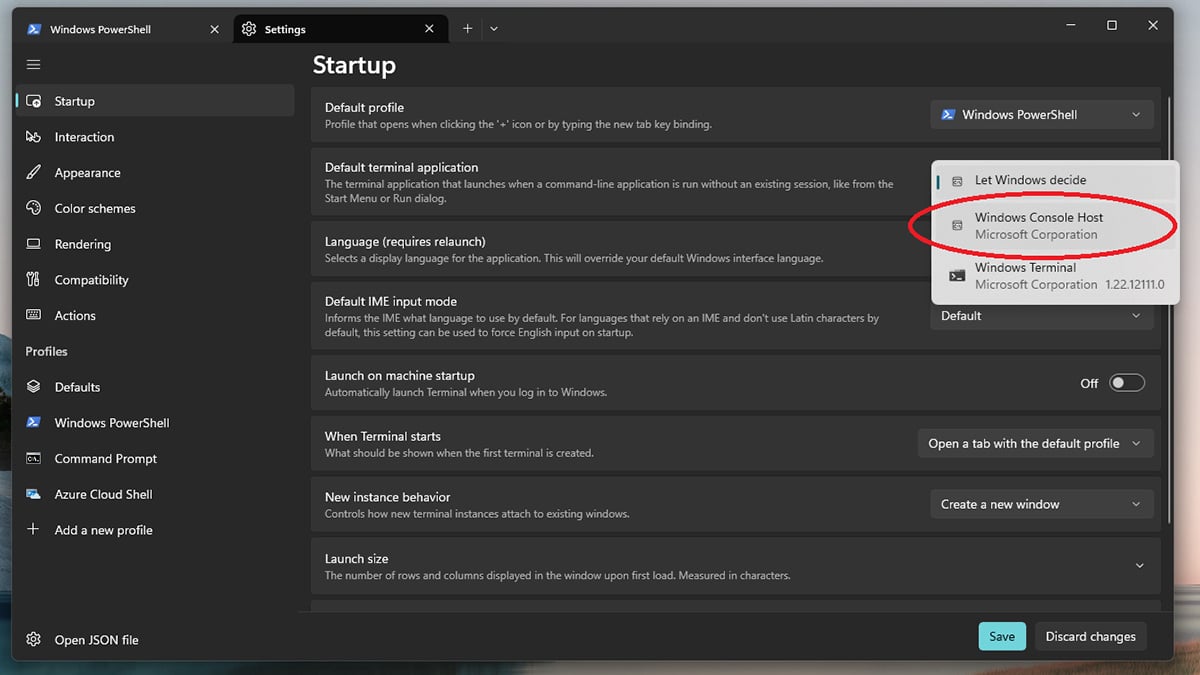Click the settings page vertical scrollbar
The height and width of the screenshot is (675, 1200).
(x=1170, y=310)
